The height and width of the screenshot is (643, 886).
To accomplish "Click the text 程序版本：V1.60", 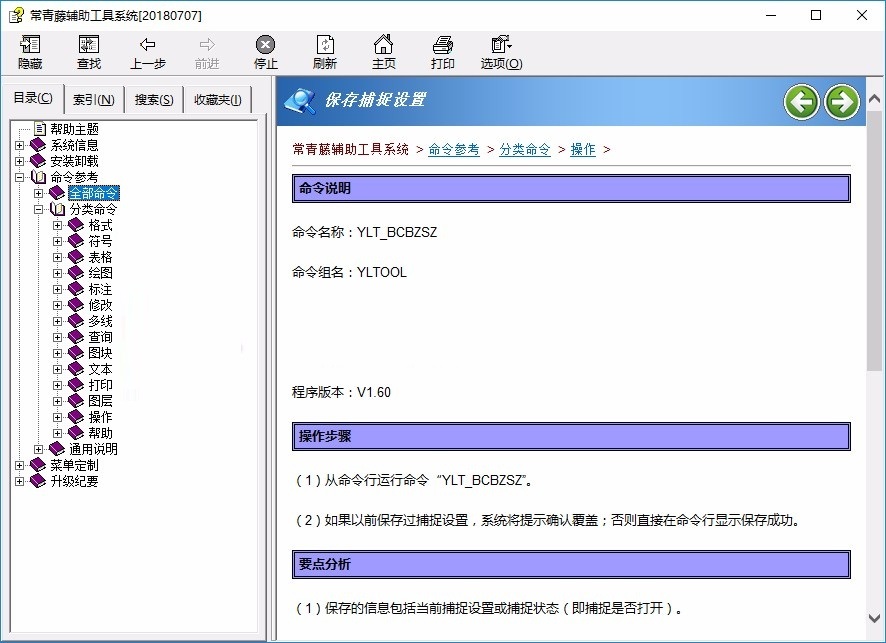I will click(341, 392).
